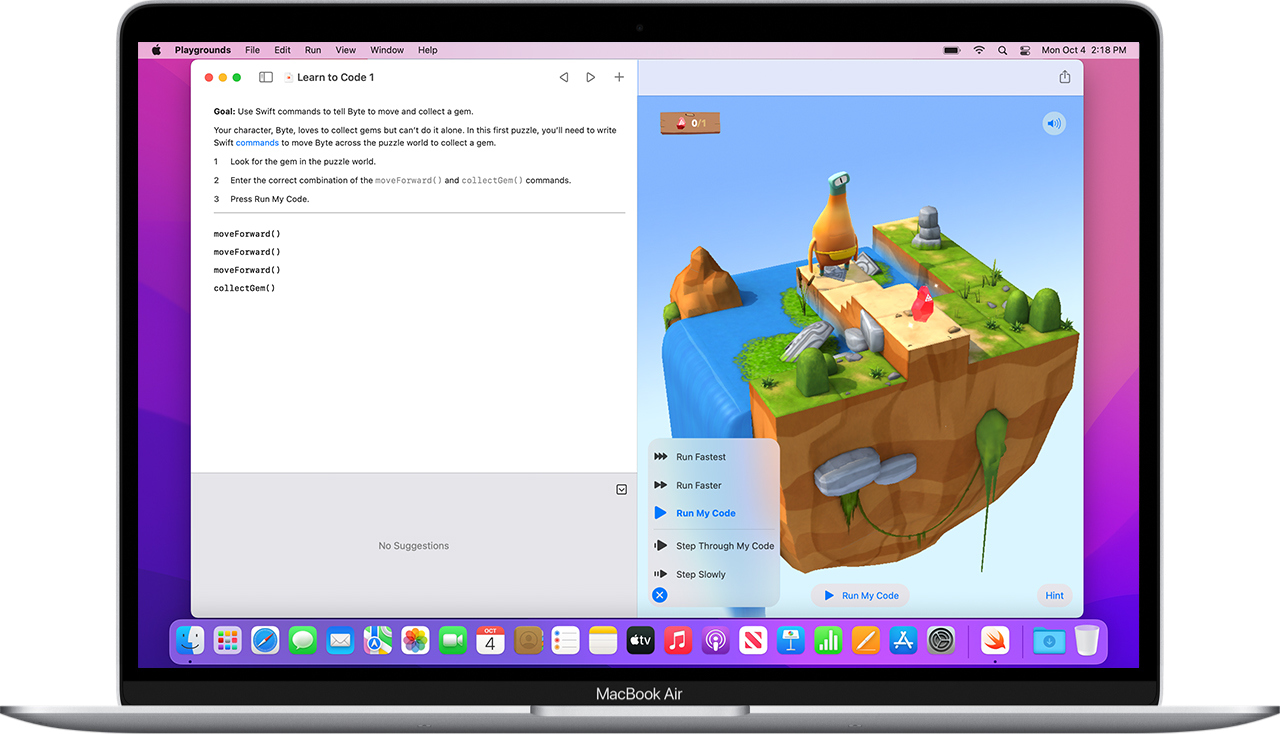The width and height of the screenshot is (1280, 734).
Task: Open Music from the Dock
Action: [x=678, y=640]
